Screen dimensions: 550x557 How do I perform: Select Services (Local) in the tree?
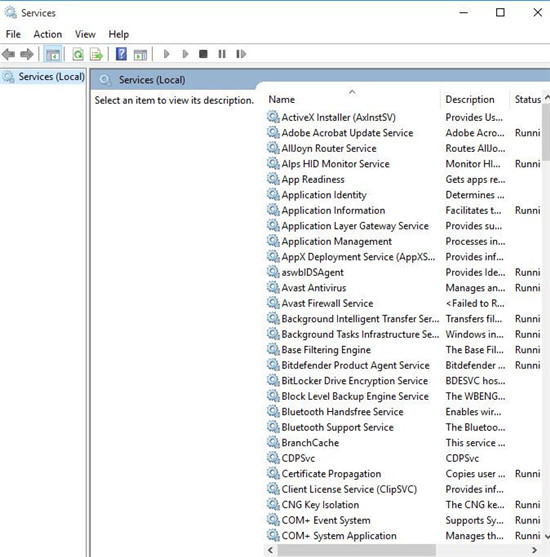43,76
